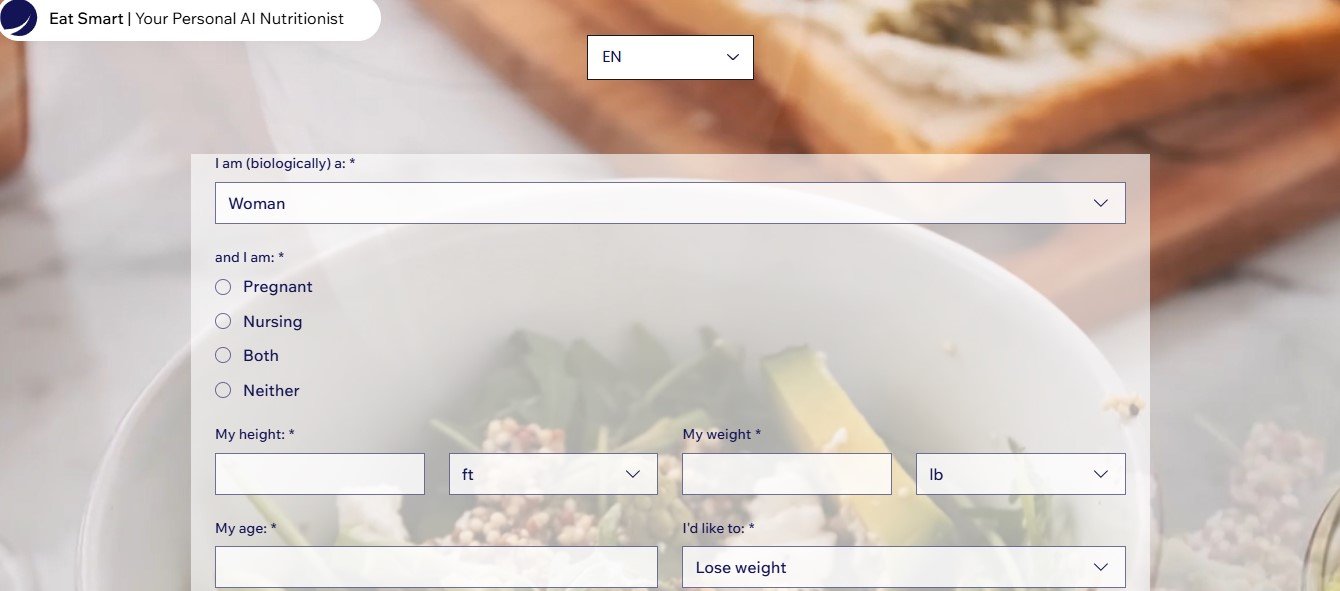Click the chevron arrow beside Woman
The image size is (1340, 591).
pyautogui.click(x=1101, y=203)
